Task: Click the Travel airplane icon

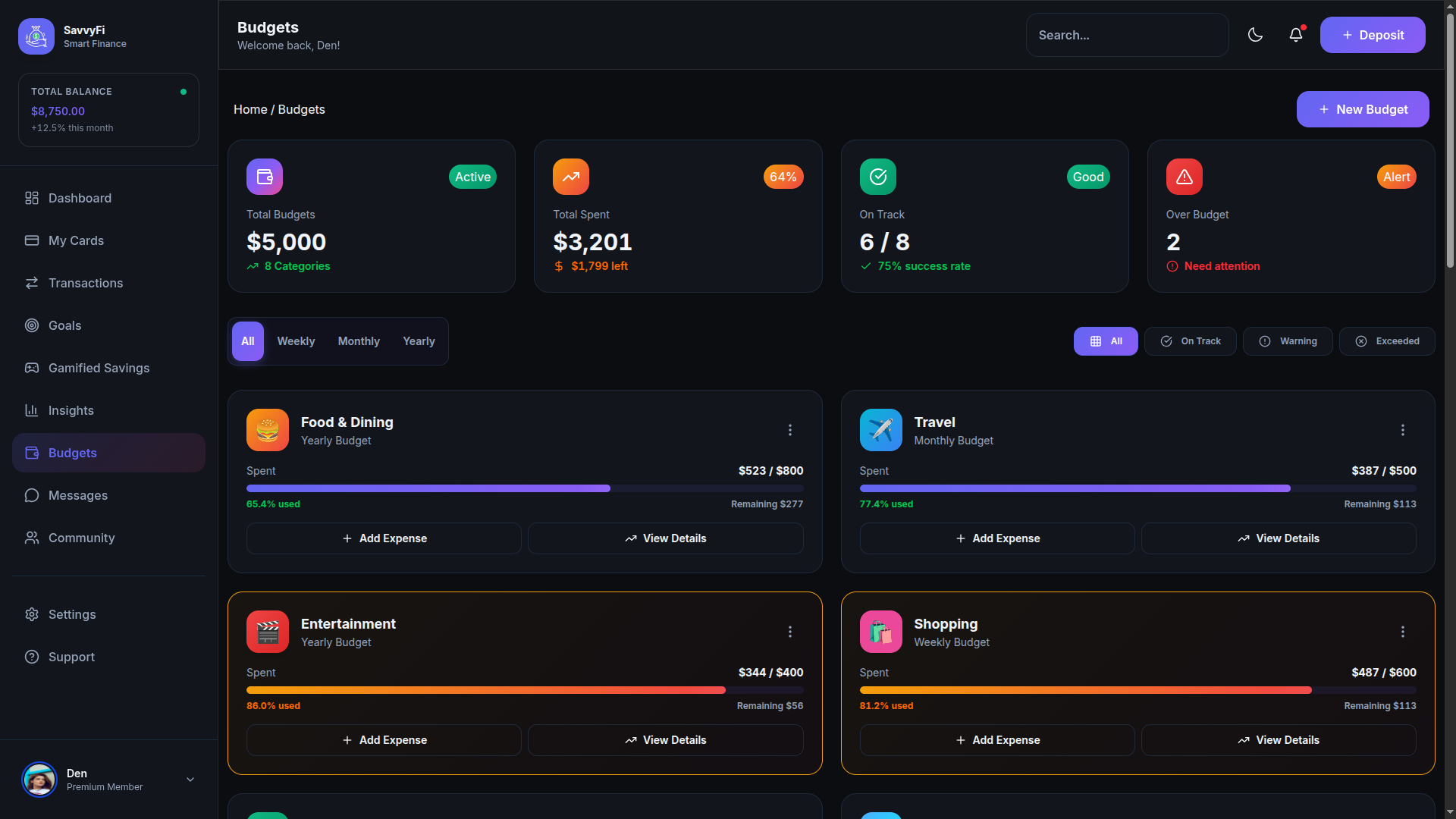Action: tap(880, 430)
